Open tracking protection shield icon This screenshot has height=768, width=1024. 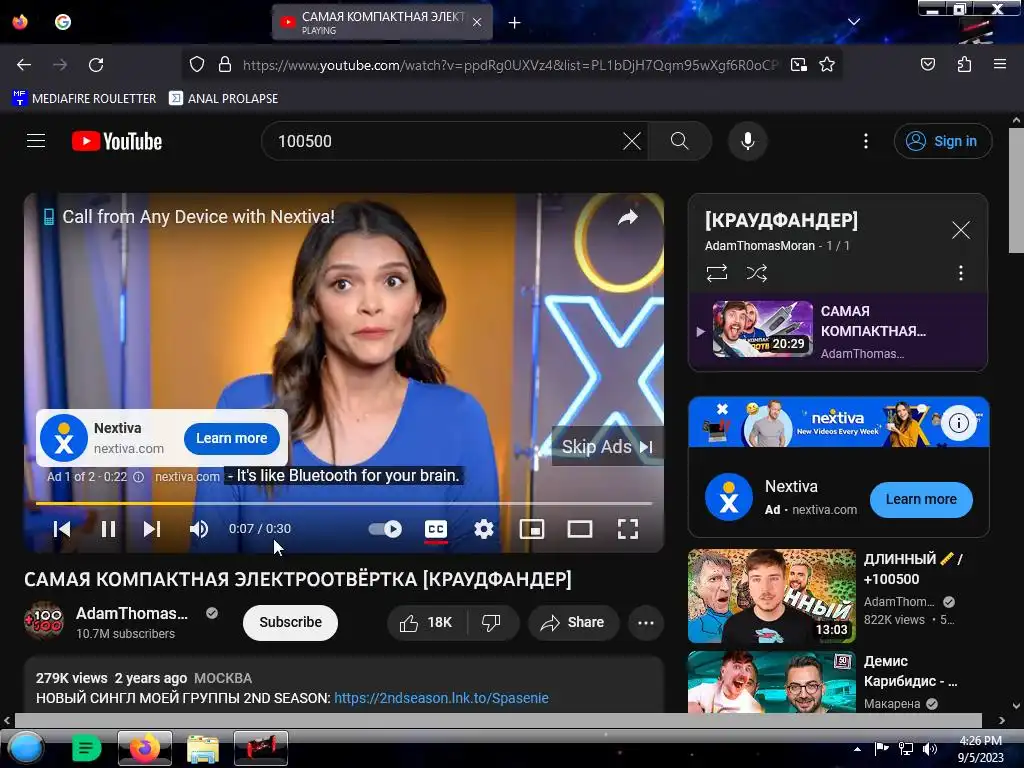pos(197,65)
